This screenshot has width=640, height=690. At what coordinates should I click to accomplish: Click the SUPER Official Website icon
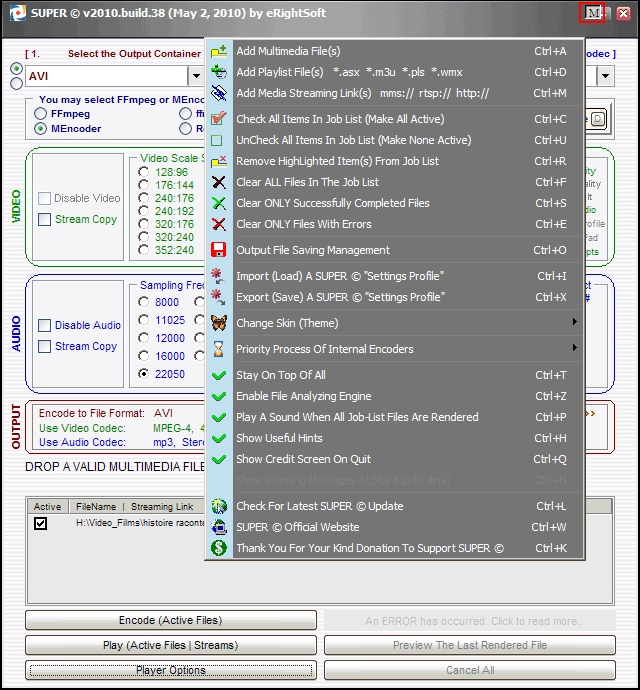219,527
